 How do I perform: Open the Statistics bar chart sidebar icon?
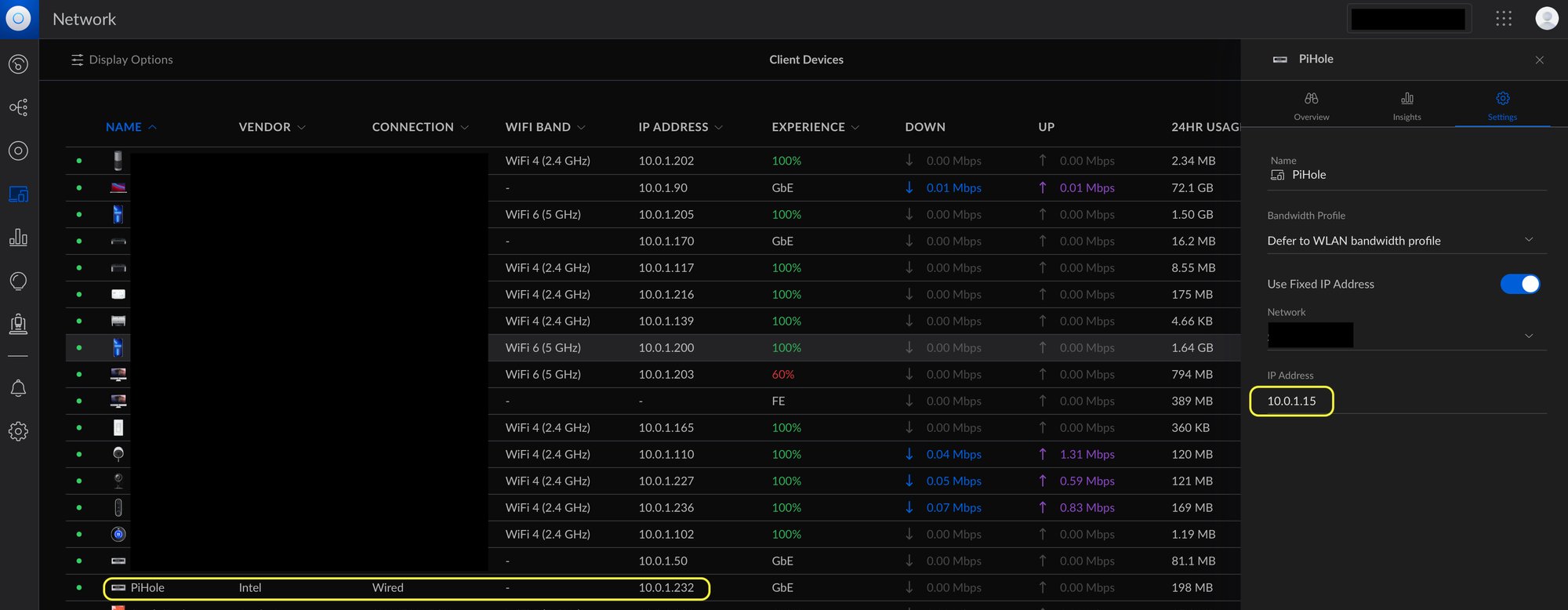pyautogui.click(x=18, y=238)
